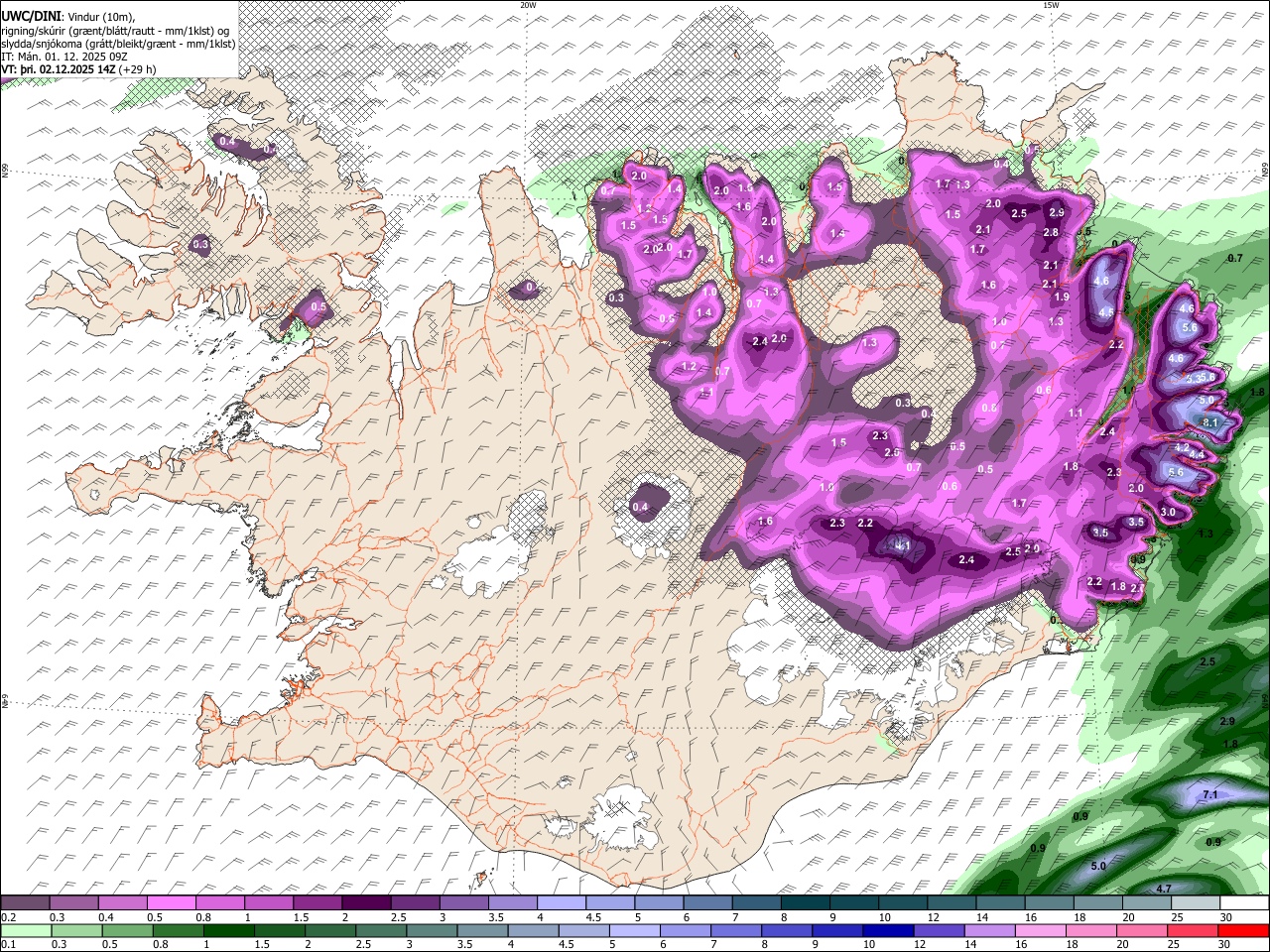This screenshot has height=952, width=1270.
Task: Click the 20–25 rain swatch left of bright red
Action: click(1193, 930)
